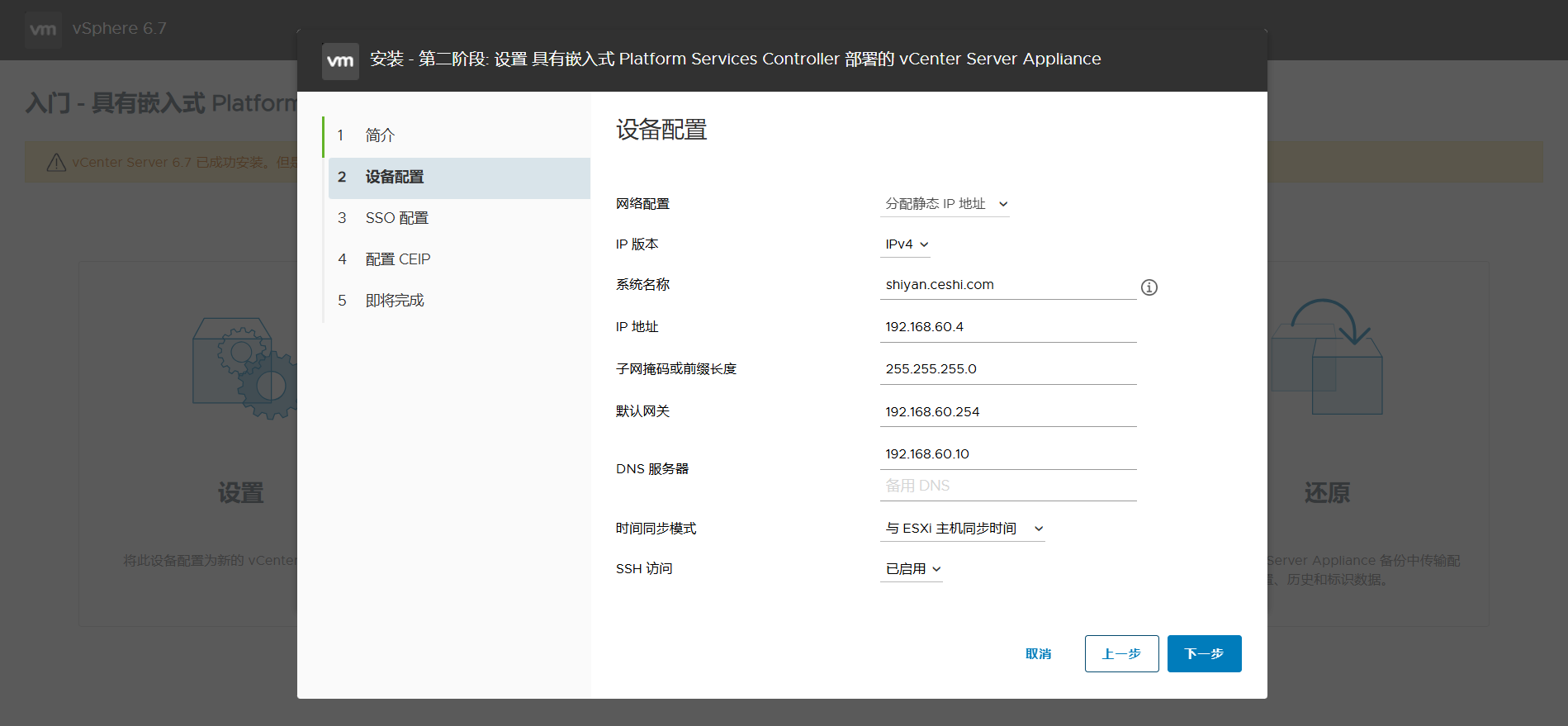Click the 默认网关 label

pos(642,411)
